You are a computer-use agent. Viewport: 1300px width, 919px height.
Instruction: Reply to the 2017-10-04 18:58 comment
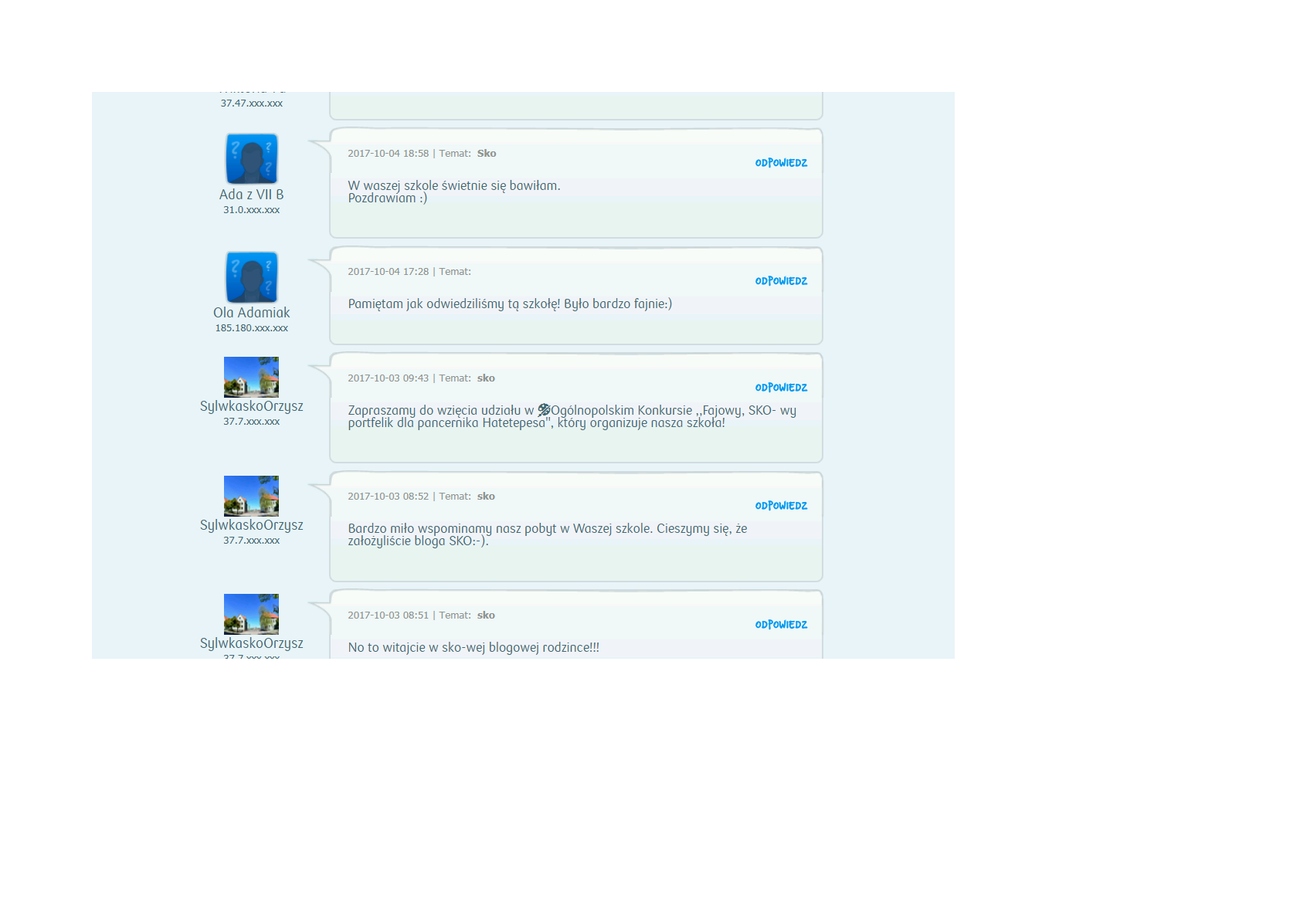click(781, 163)
